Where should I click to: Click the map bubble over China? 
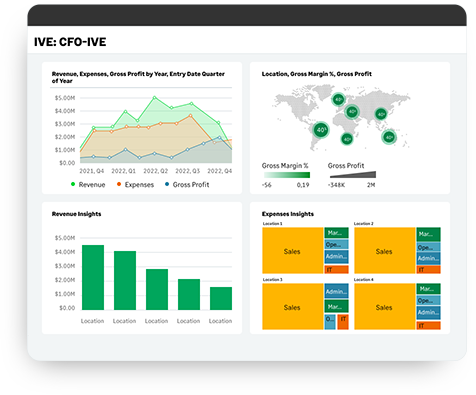tap(381, 114)
